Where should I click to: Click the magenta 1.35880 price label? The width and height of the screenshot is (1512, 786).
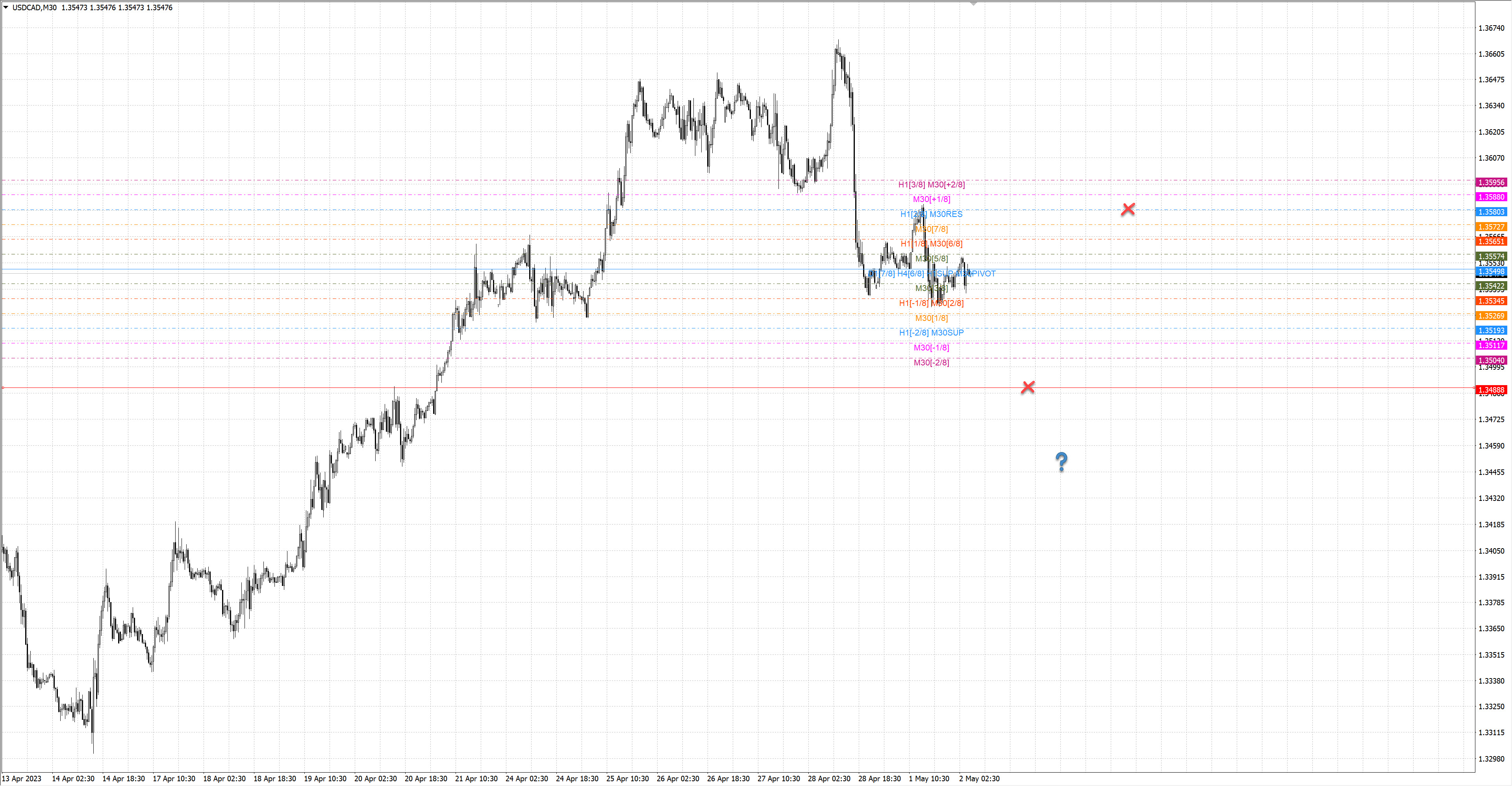click(1491, 197)
